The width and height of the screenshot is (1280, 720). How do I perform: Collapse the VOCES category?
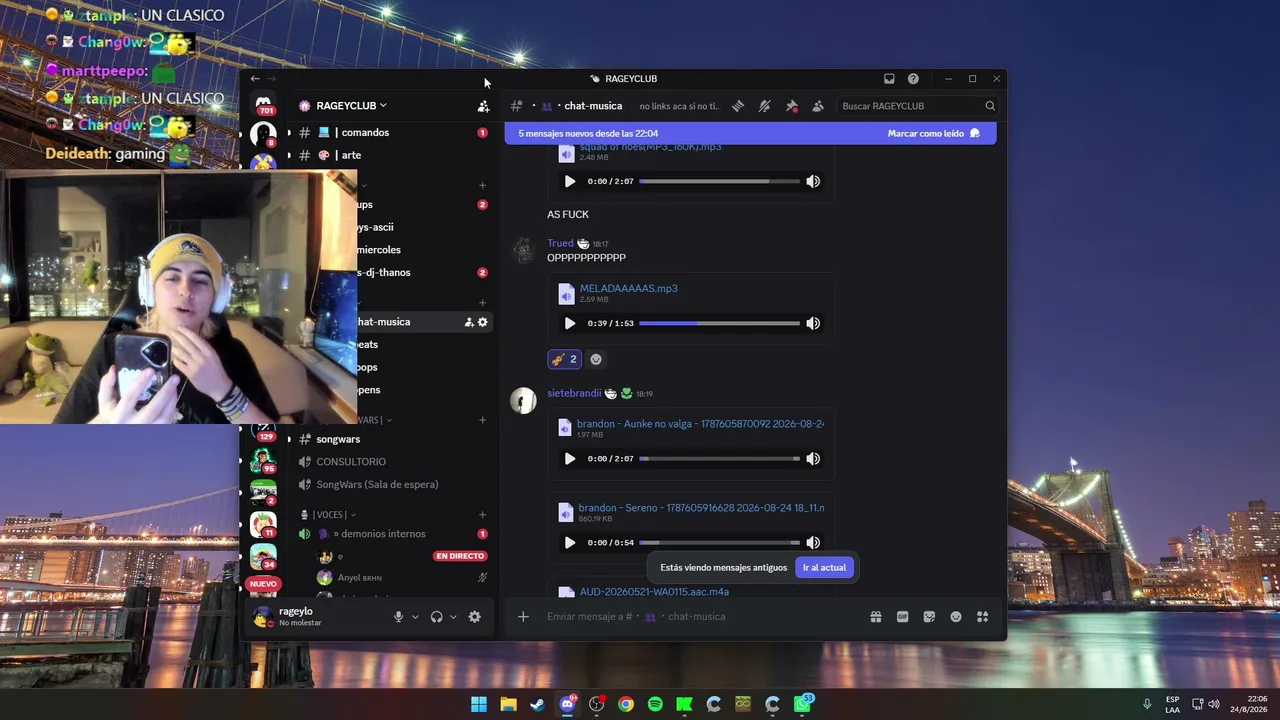[334, 515]
